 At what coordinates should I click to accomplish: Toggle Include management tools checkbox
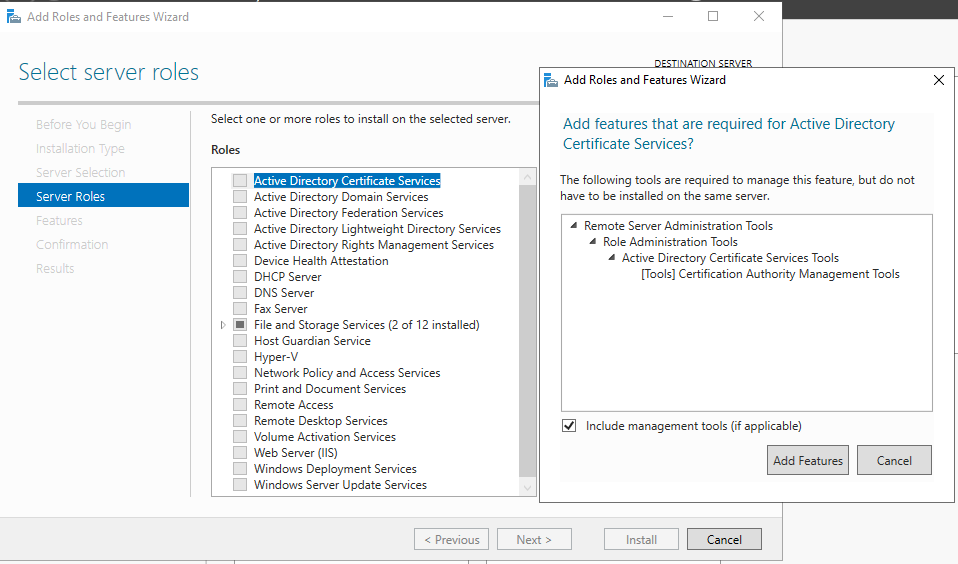[569, 426]
